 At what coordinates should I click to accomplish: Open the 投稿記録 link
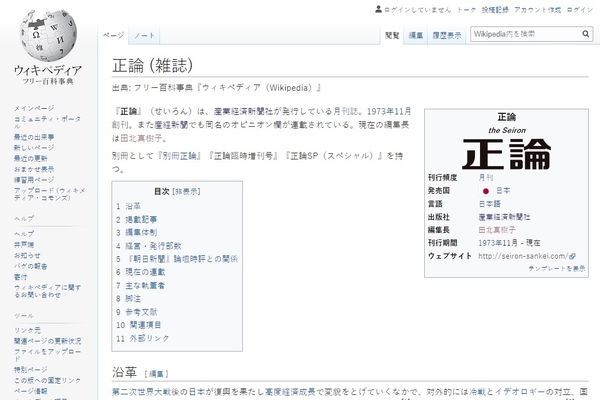pyautogui.click(x=495, y=10)
